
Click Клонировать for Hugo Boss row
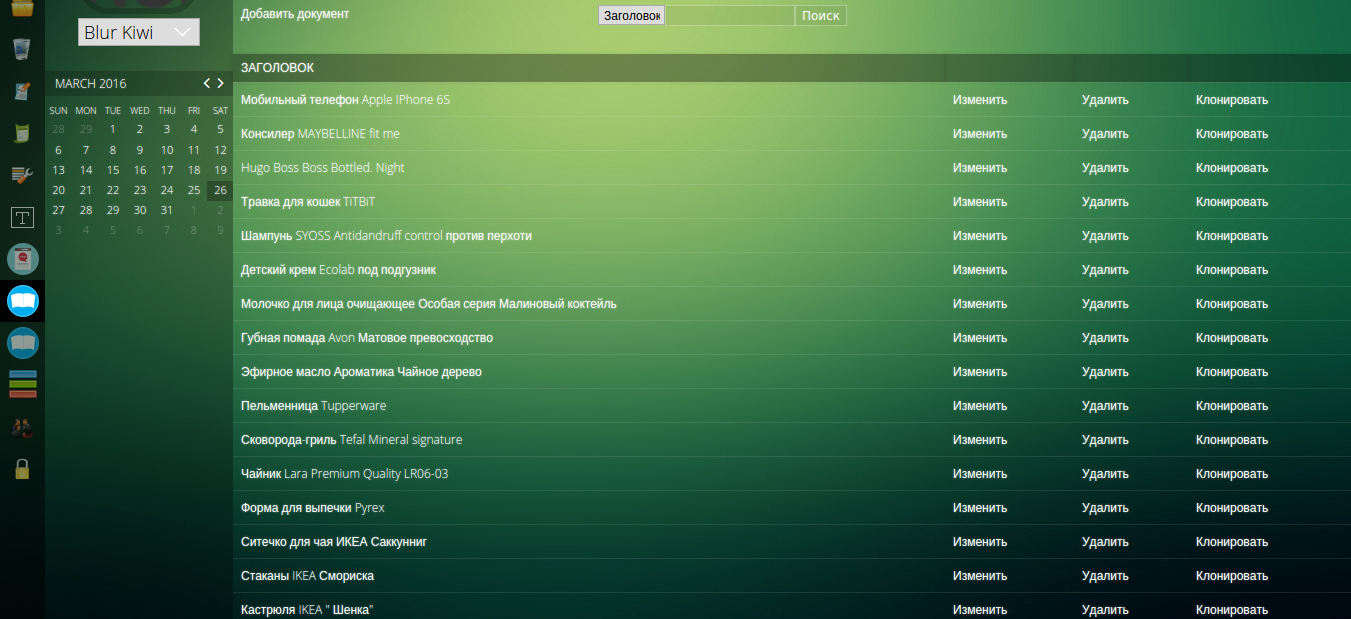tap(1232, 168)
